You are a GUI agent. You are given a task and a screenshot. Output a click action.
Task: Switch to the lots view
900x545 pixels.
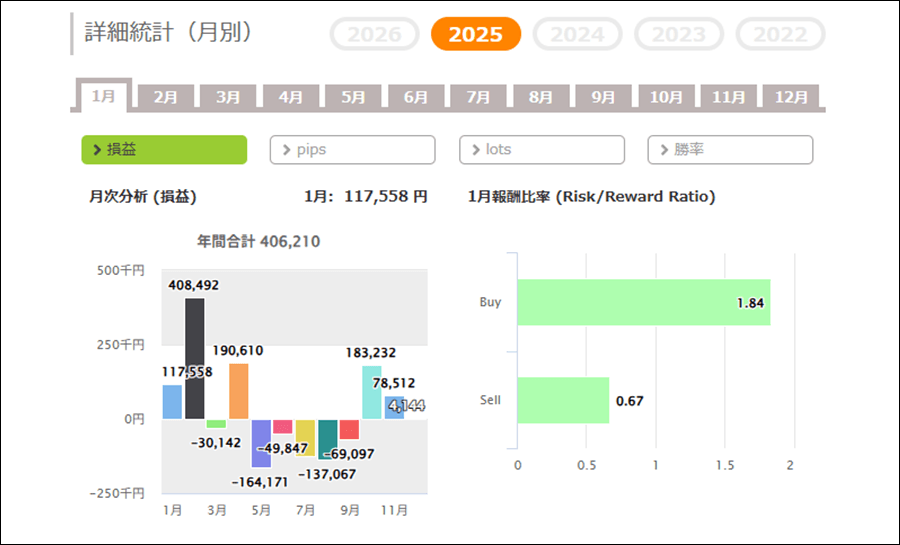[x=542, y=150]
